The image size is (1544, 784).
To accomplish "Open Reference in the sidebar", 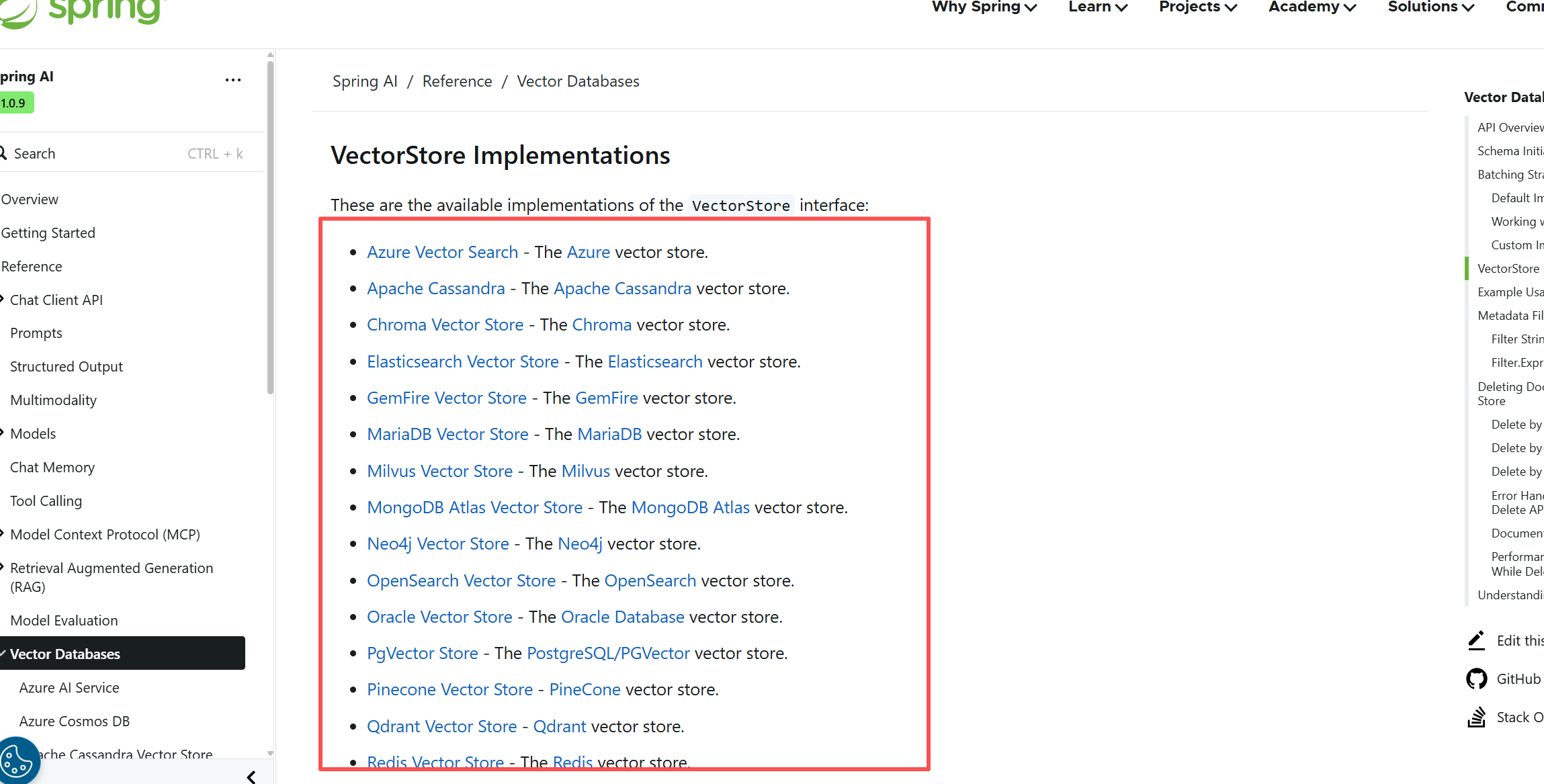I will (x=32, y=267).
